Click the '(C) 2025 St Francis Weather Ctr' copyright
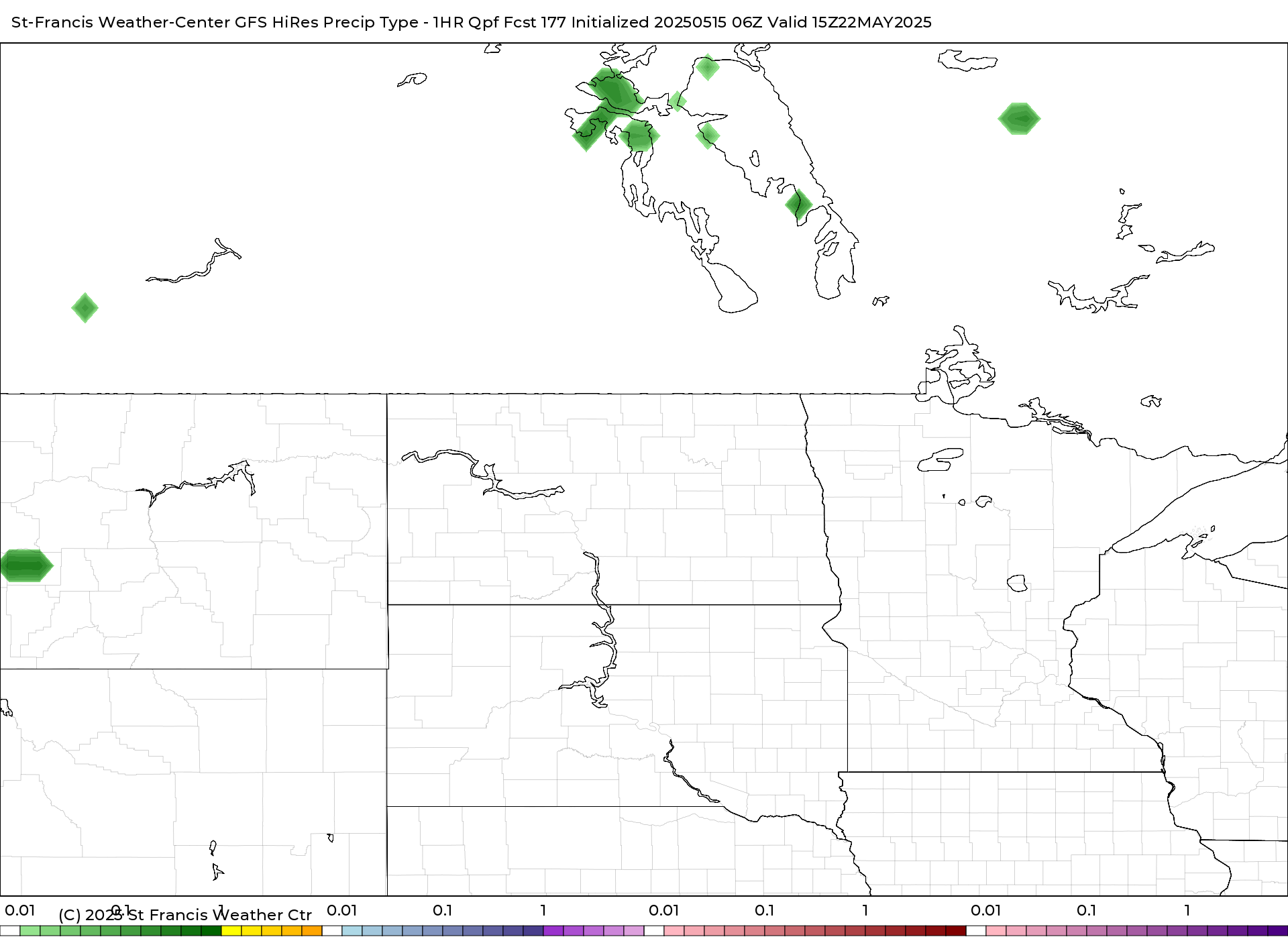 pyautogui.click(x=185, y=915)
